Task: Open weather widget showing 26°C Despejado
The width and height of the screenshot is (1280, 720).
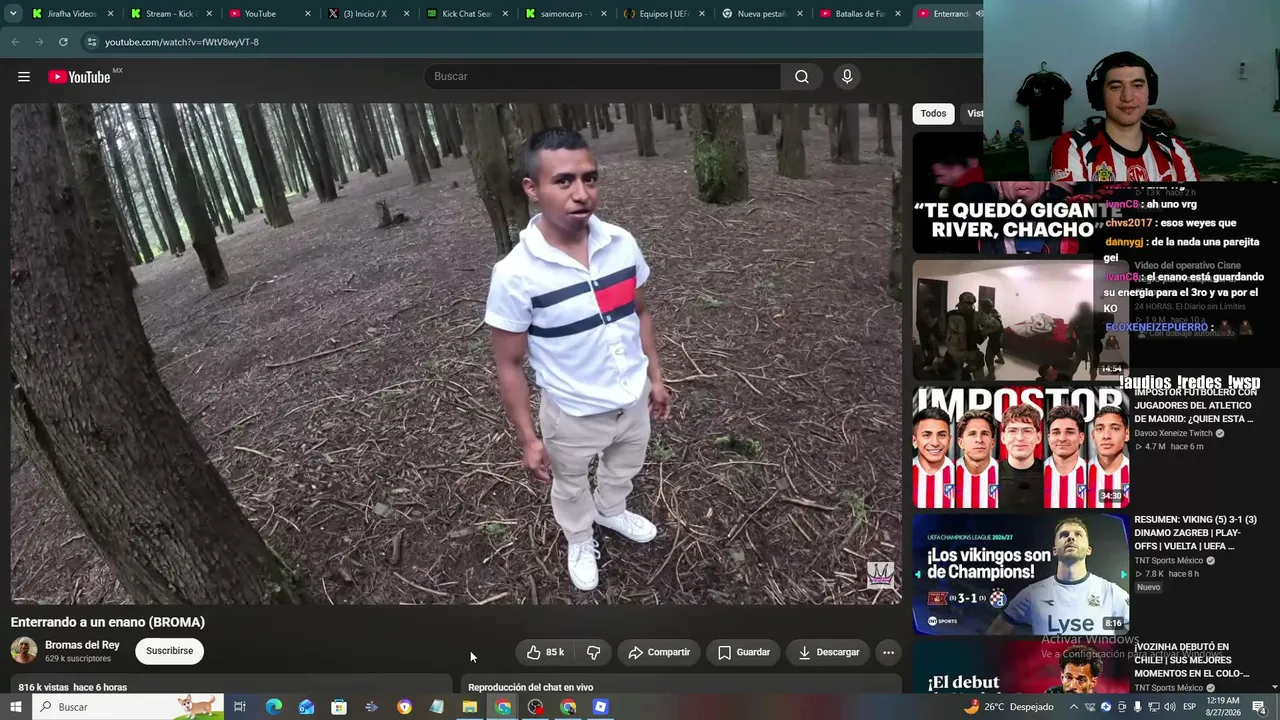Action: click(1009, 707)
